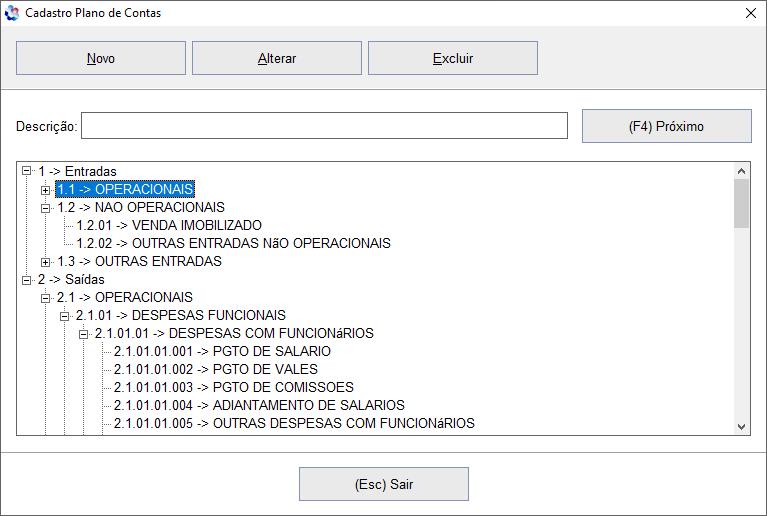
Task: Collapse the 1.2 -> NAO OPERACIONAIS node
Action: 45,208
